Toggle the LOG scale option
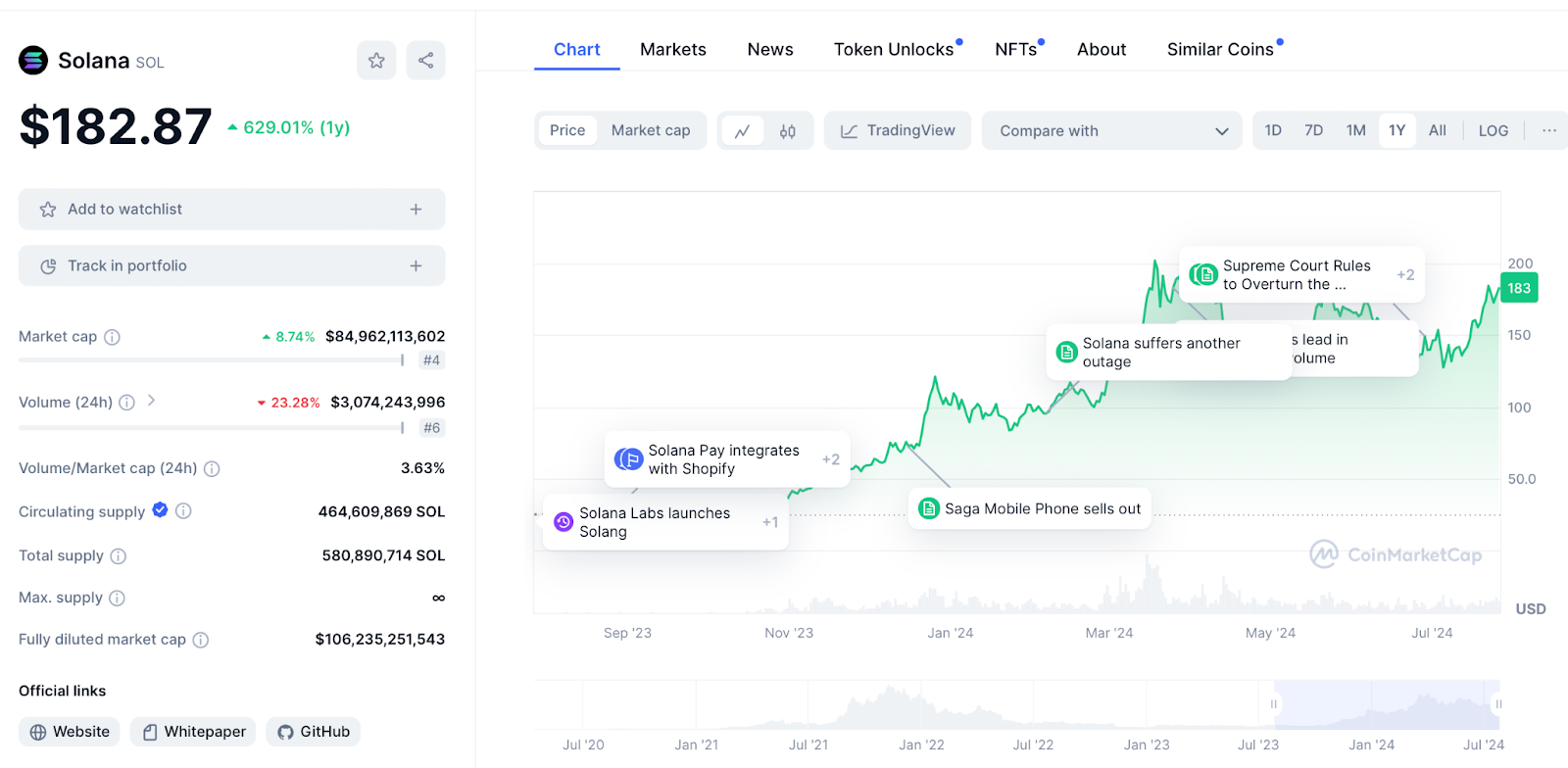This screenshot has width=1568, height=768. point(1494,130)
